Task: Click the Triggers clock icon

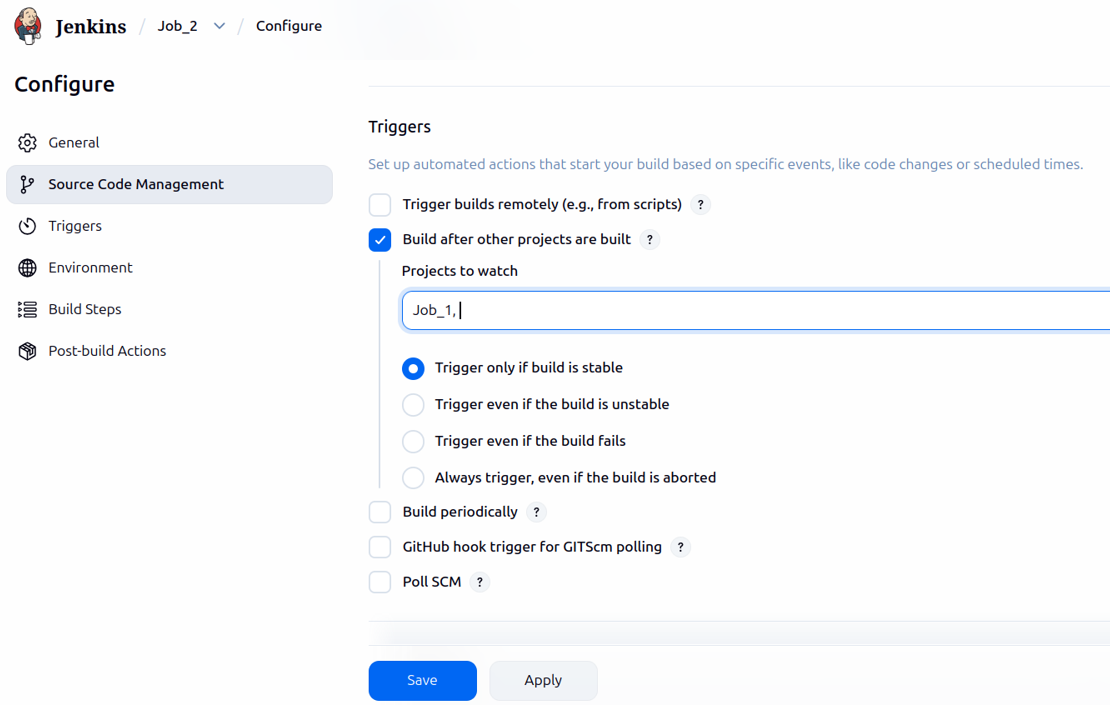Action: click(x=27, y=227)
